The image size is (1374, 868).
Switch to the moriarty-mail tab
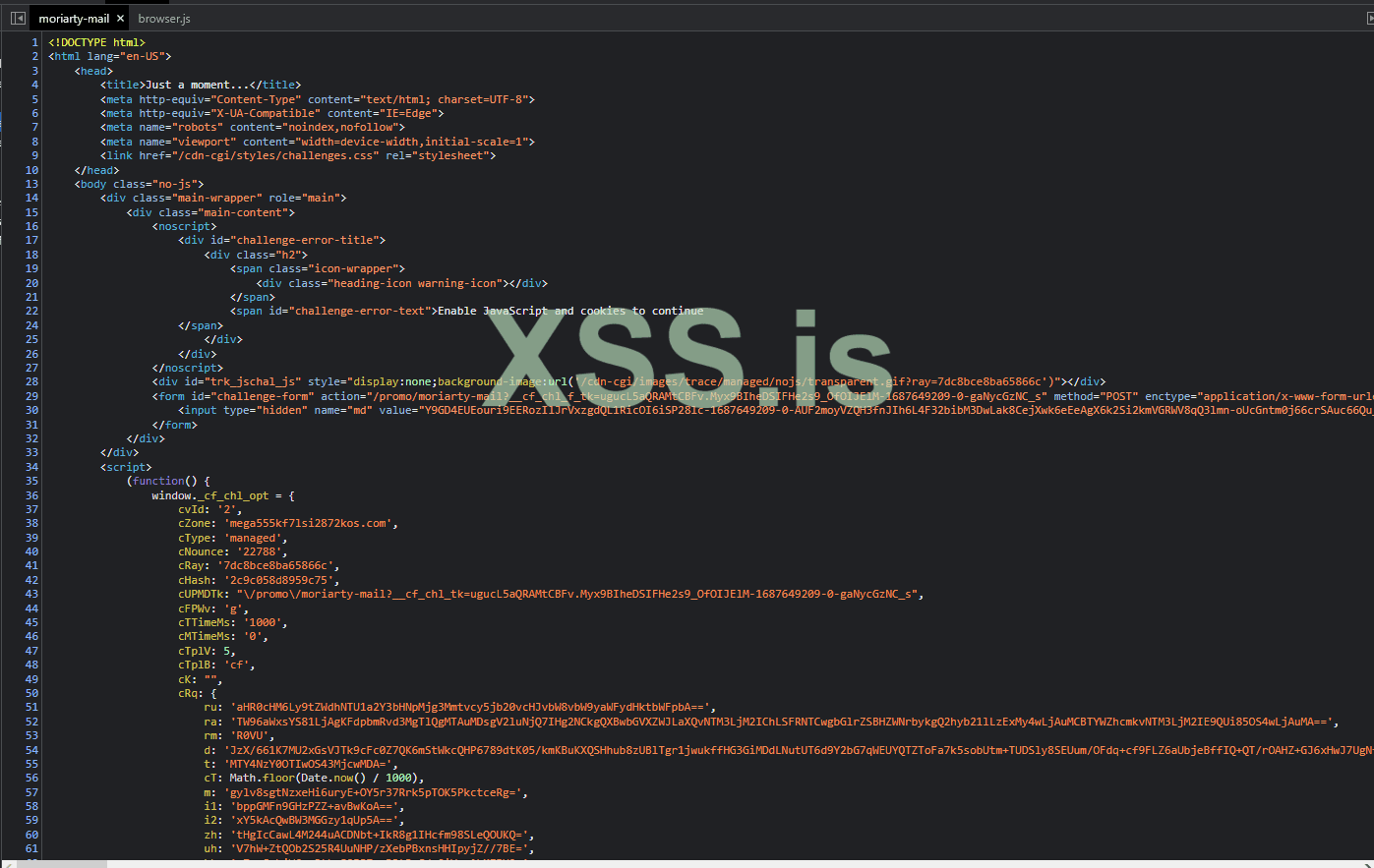[x=74, y=19]
